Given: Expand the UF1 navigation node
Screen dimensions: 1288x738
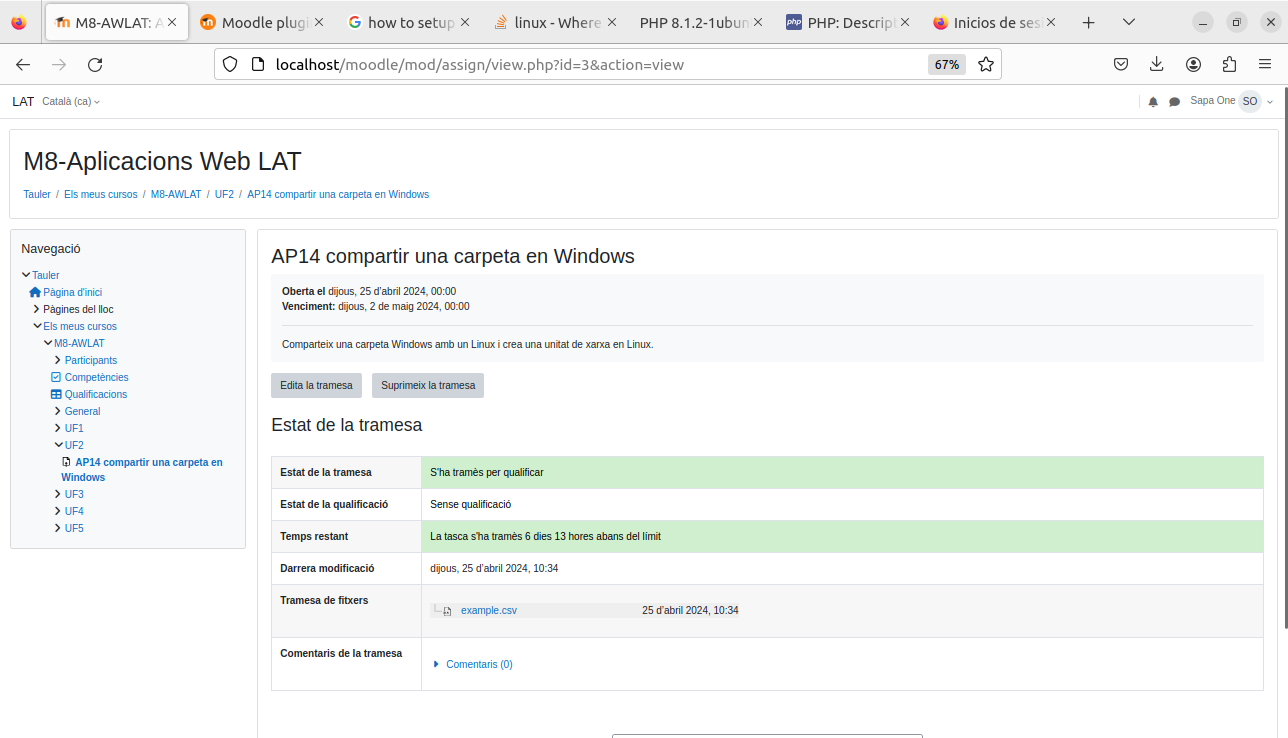Looking at the screenshot, I should pos(58,428).
